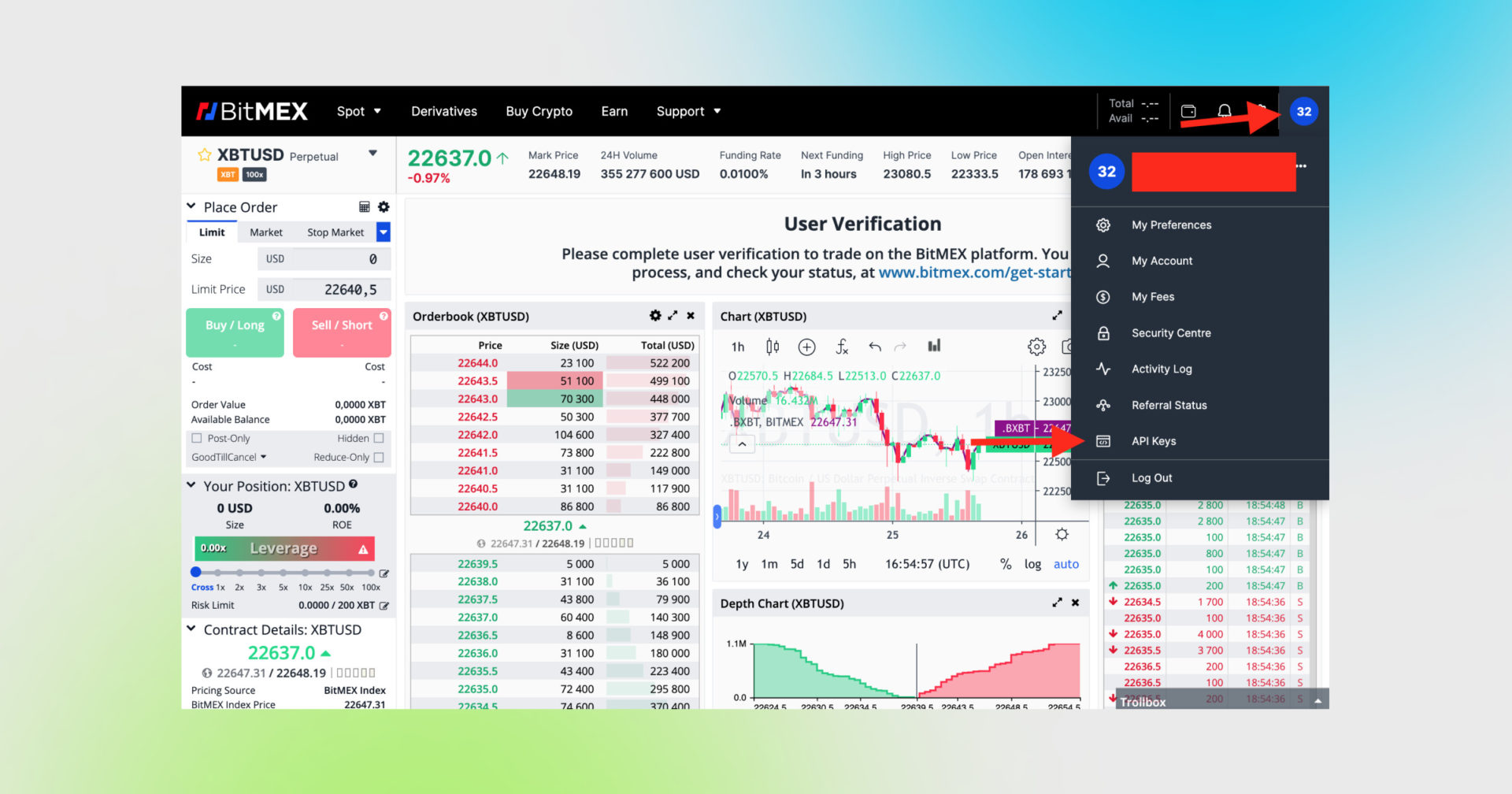Click the undo arrow on the chart toolbar

click(874, 347)
